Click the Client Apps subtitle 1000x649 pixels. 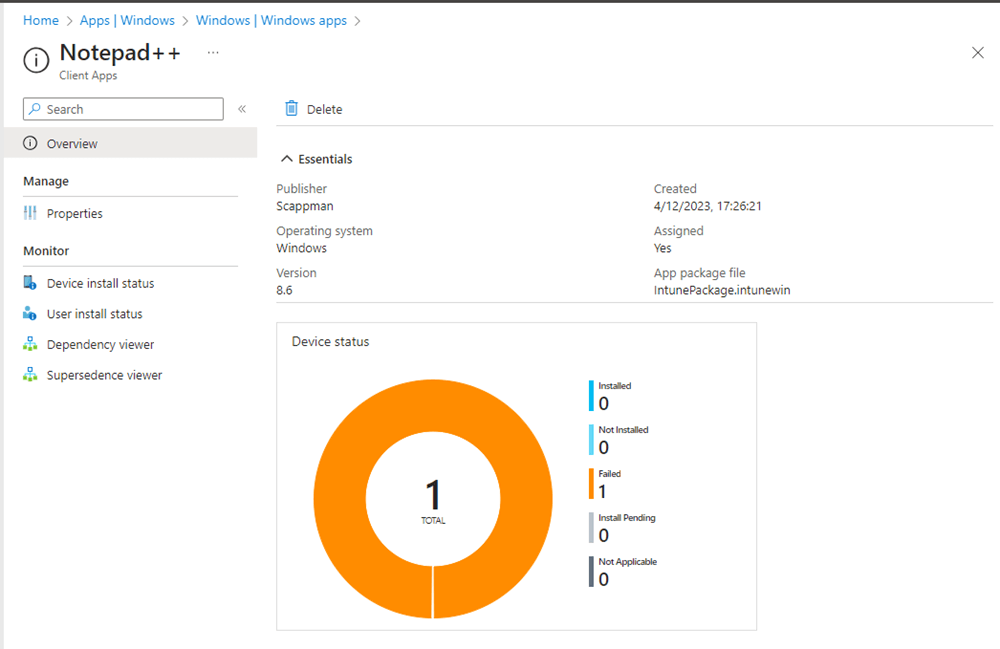click(x=88, y=75)
